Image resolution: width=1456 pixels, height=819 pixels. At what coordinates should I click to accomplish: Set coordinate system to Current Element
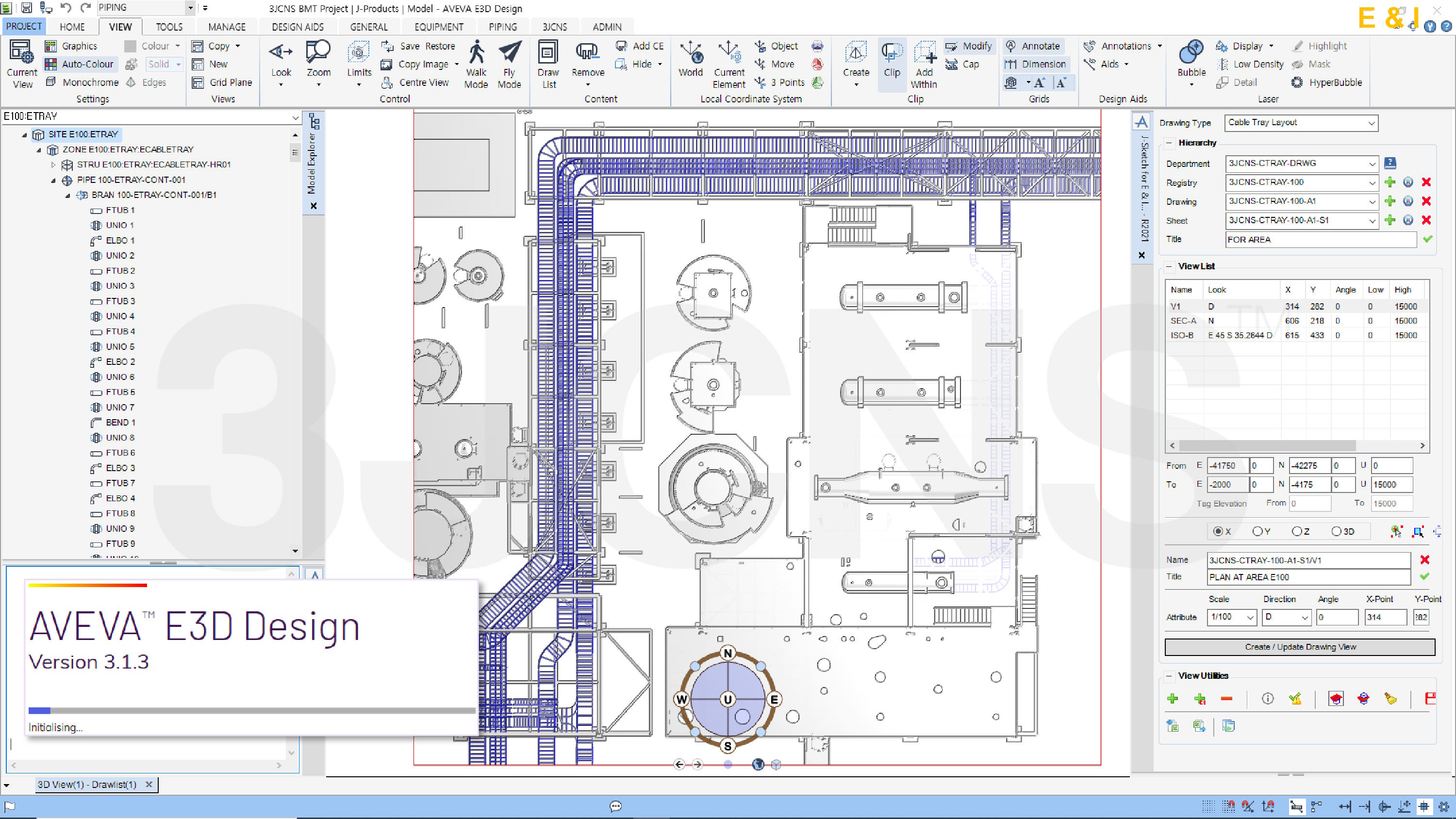(x=729, y=64)
